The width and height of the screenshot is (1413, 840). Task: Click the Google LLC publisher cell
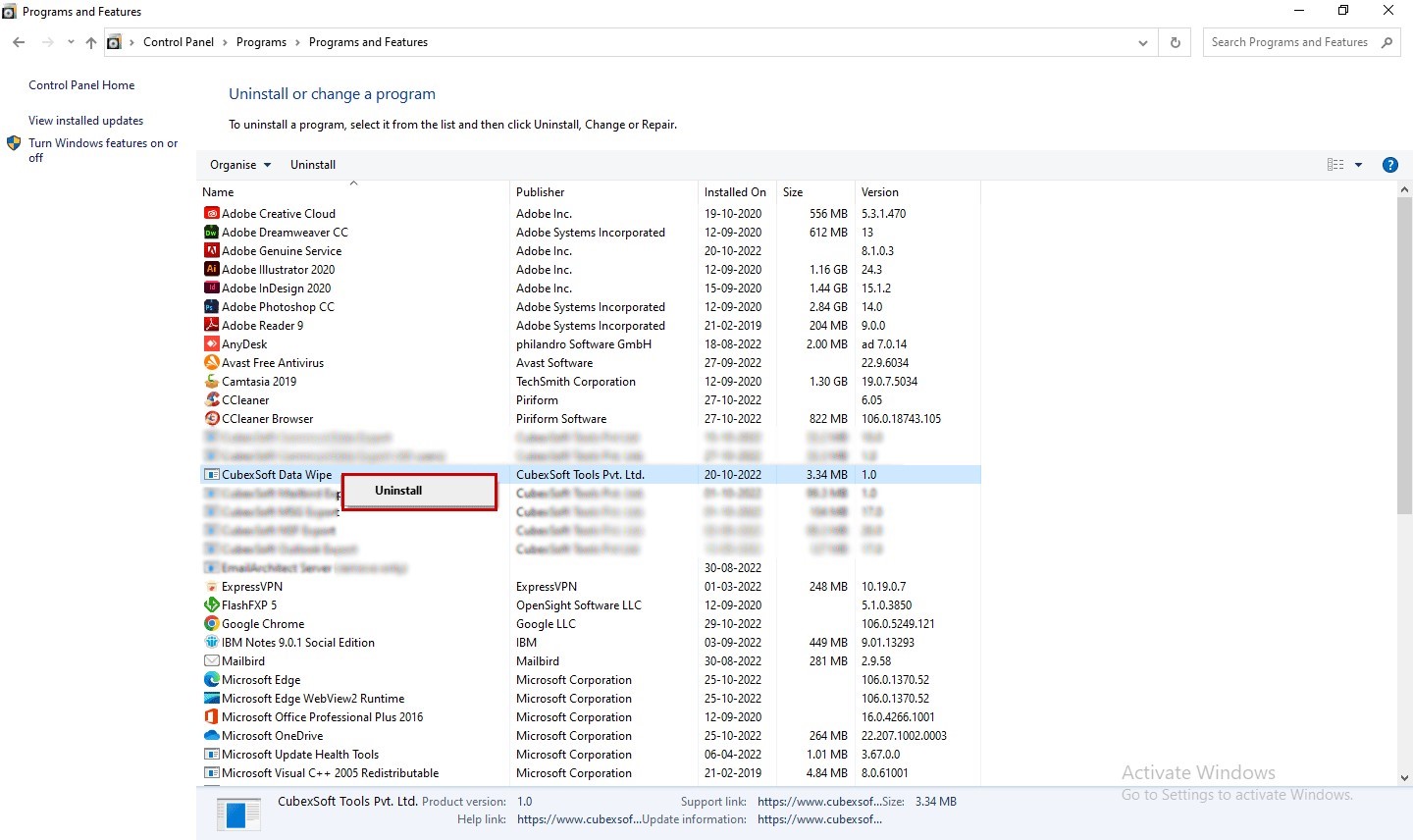point(546,623)
